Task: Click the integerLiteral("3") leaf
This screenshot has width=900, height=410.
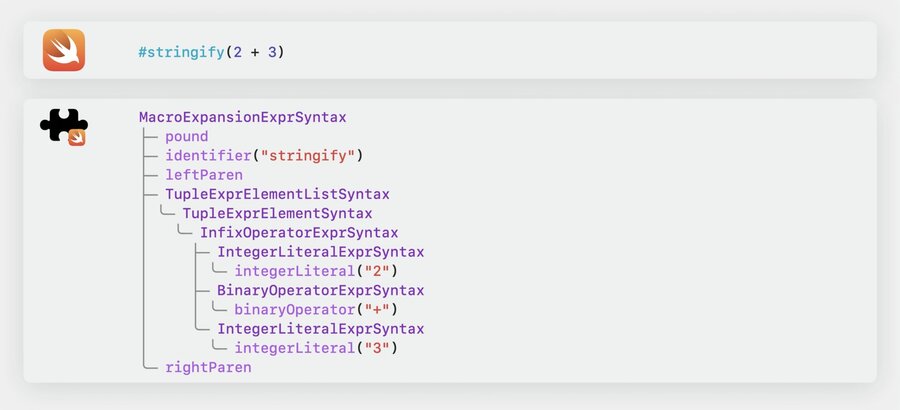Action: pos(316,348)
